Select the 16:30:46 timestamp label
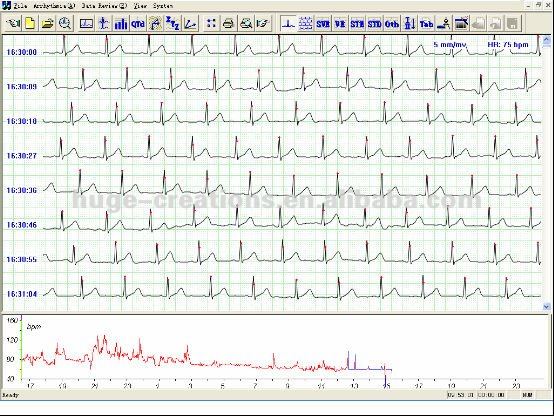 coord(22,225)
